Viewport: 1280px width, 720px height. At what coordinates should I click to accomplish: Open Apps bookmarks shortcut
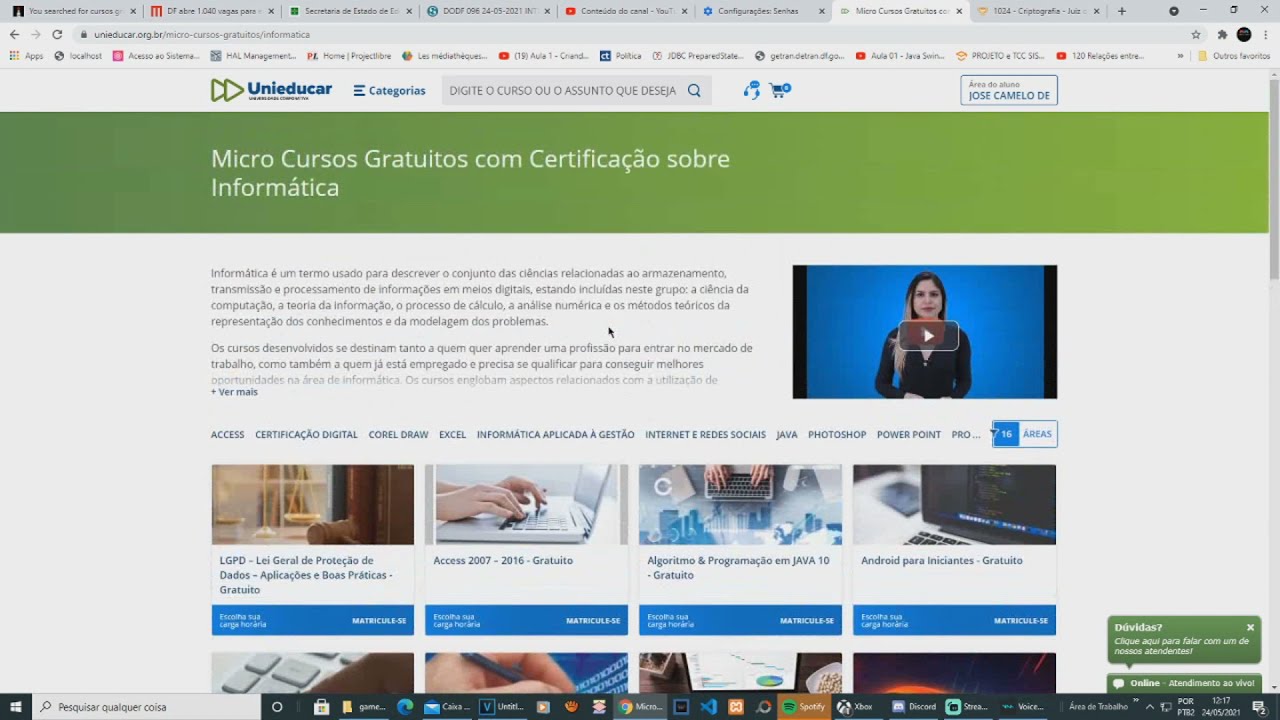coord(27,56)
